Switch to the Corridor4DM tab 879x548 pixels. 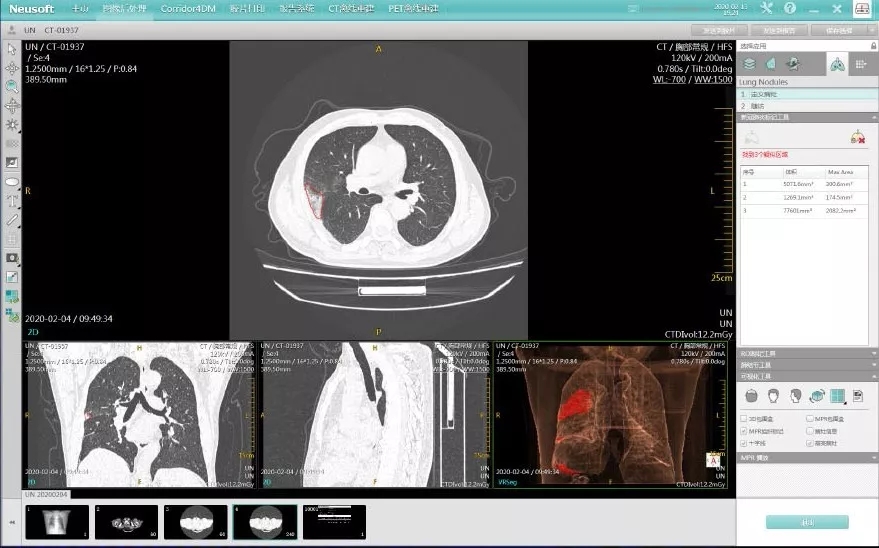(193, 8)
